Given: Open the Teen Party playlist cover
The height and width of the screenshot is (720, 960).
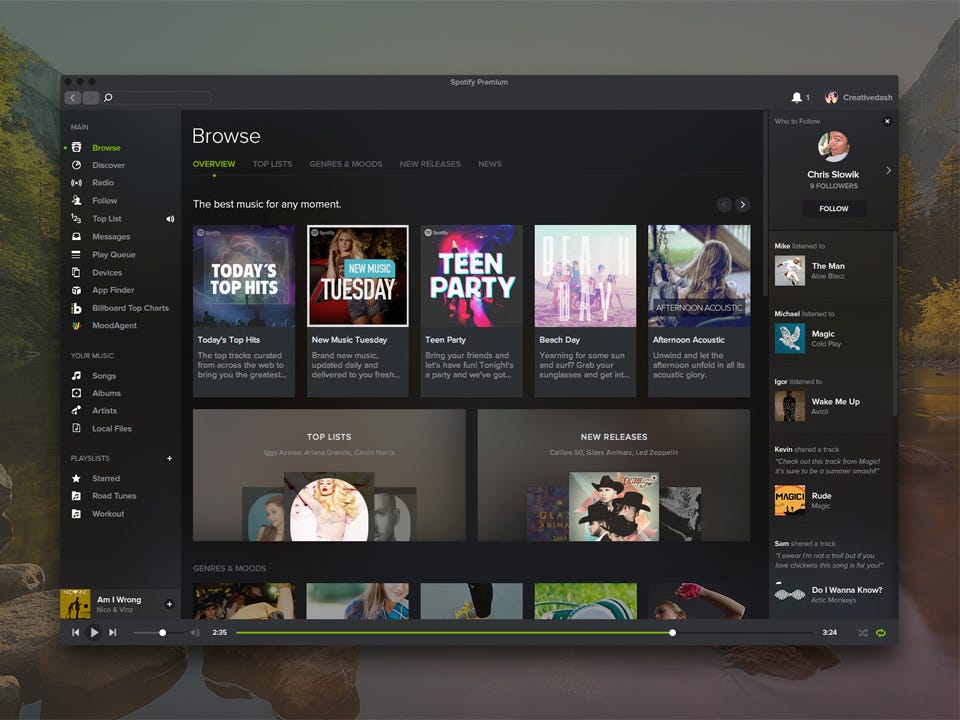Looking at the screenshot, I should point(471,276).
